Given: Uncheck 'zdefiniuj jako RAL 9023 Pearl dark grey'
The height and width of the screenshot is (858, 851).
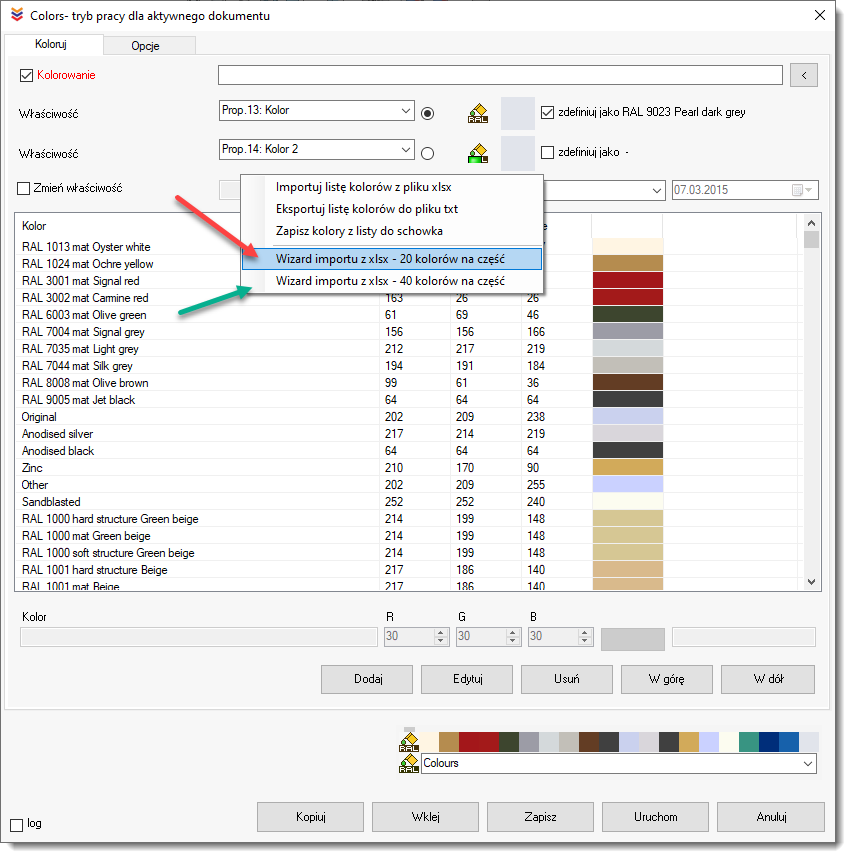Looking at the screenshot, I should [547, 113].
